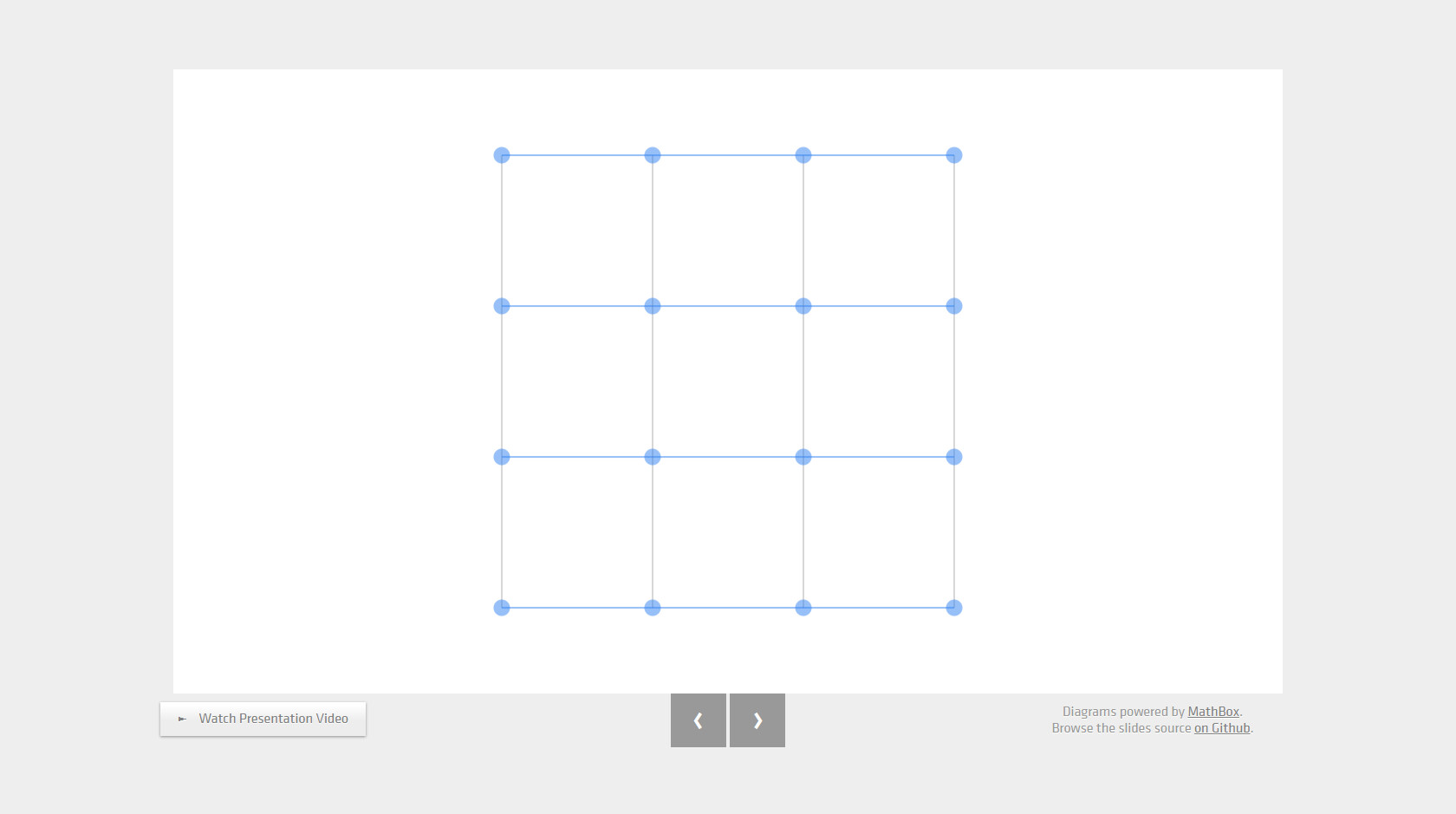
Task: Click the bottom-left grid node
Action: [502, 608]
